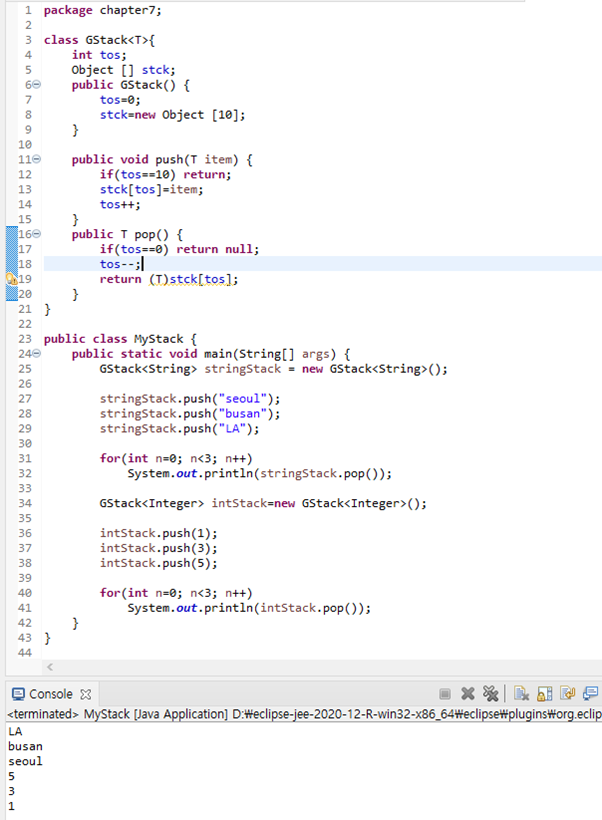
Task: Click 'class GStack<T>{' declaration text
Action: coord(99,40)
